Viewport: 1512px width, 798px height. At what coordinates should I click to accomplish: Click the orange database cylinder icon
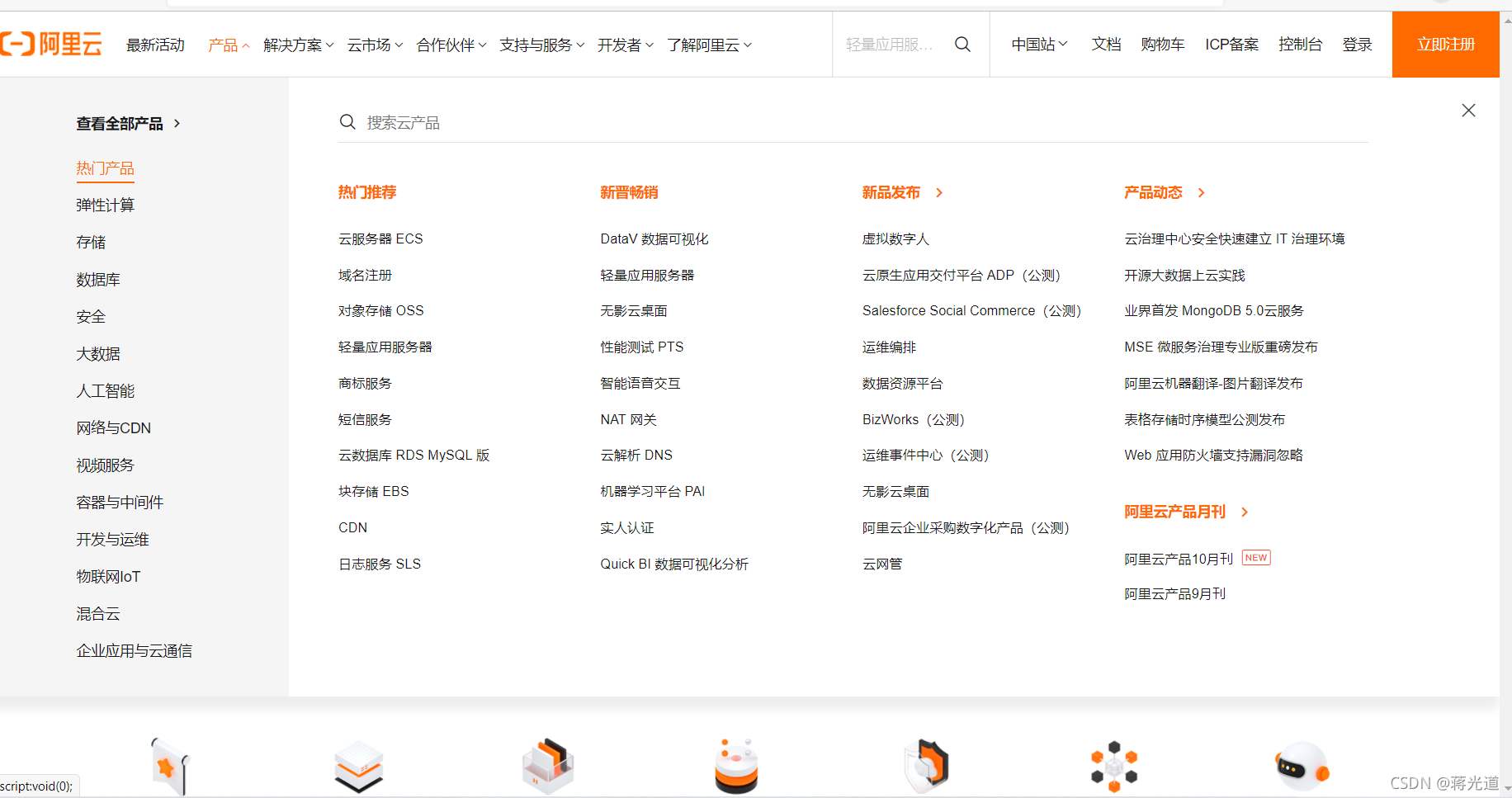736,767
